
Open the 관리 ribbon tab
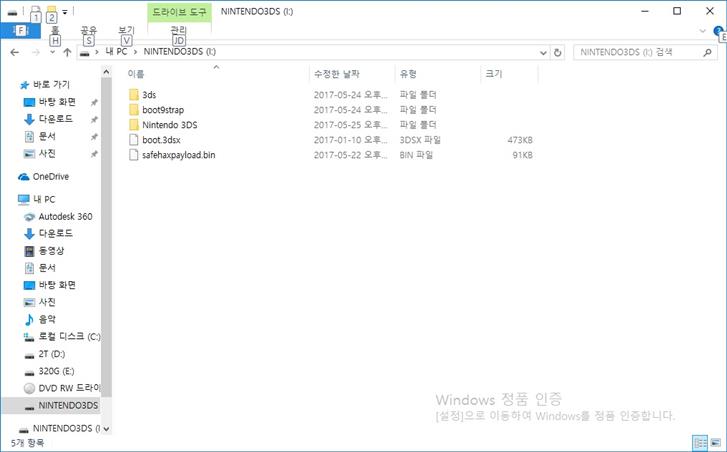click(x=179, y=31)
